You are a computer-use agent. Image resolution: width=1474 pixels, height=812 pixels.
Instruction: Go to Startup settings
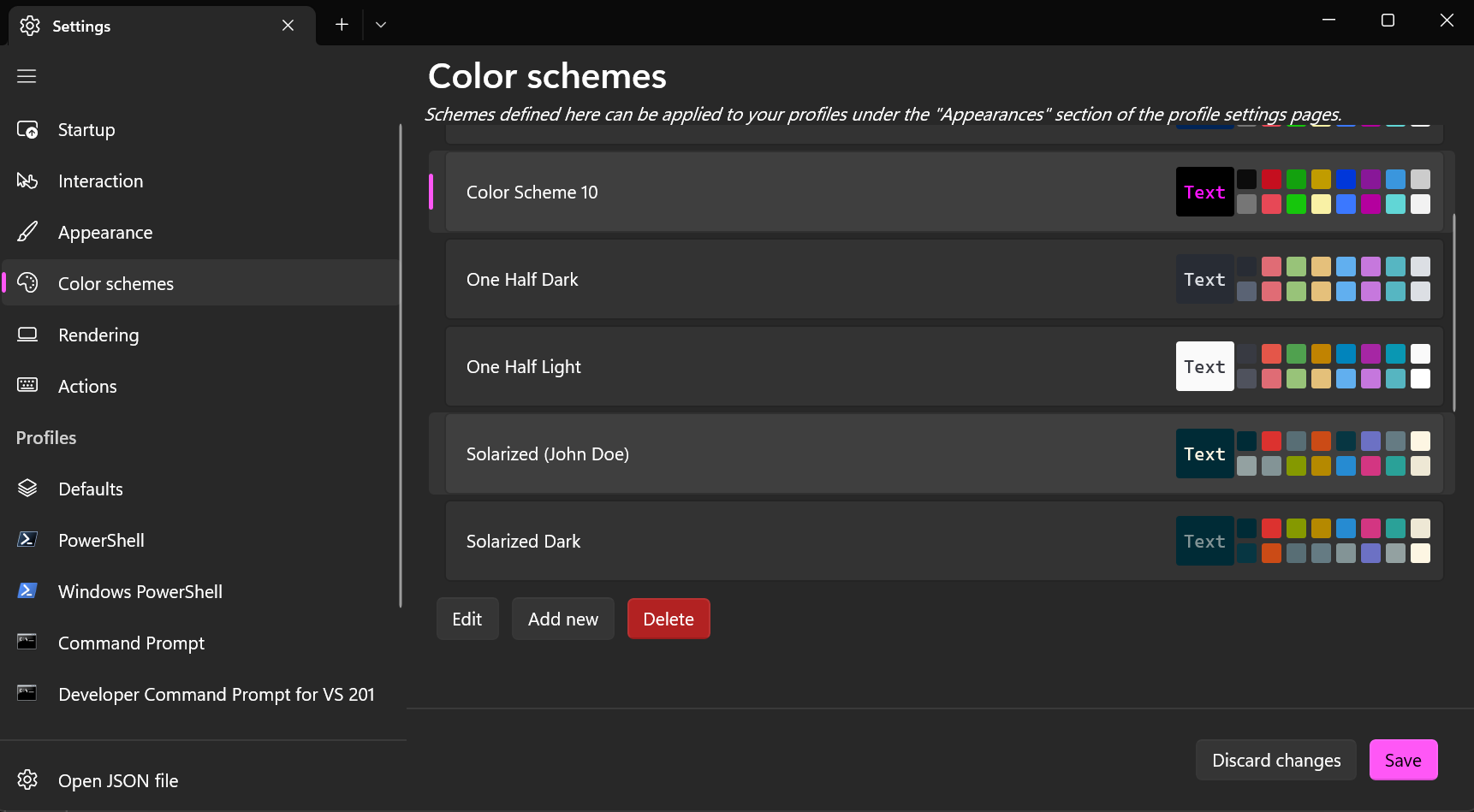(x=201, y=130)
